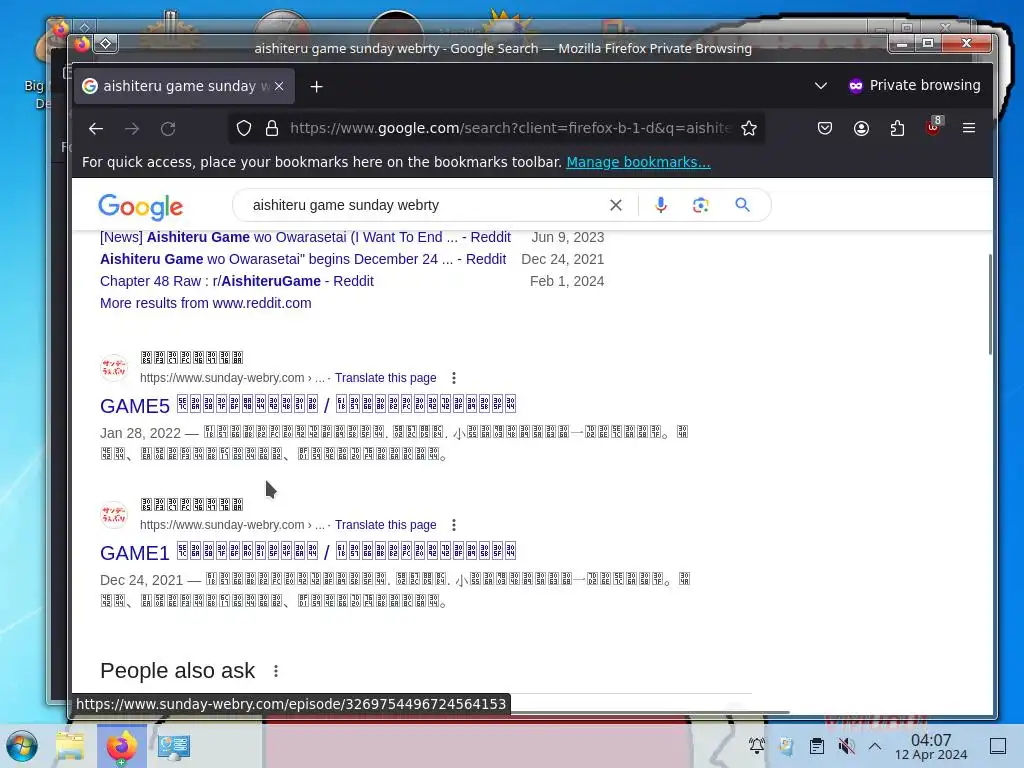Image resolution: width=1024 pixels, height=768 pixels.
Task: Open Chapter 48 Raw Reddit link
Action: tap(236, 281)
